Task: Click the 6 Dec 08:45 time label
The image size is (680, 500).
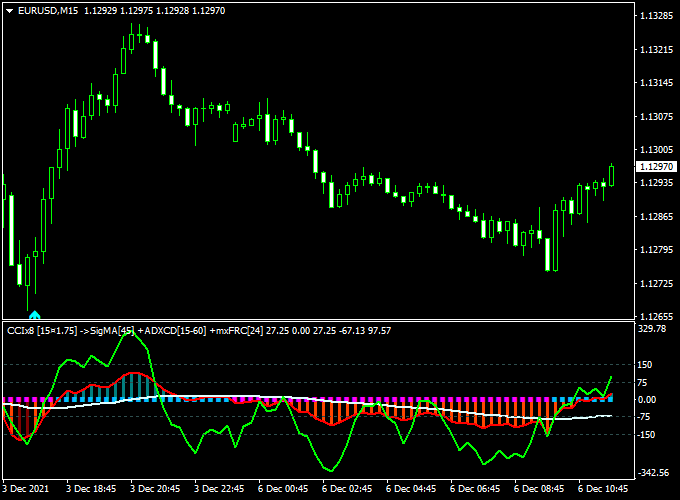Action: pyautogui.click(x=539, y=489)
